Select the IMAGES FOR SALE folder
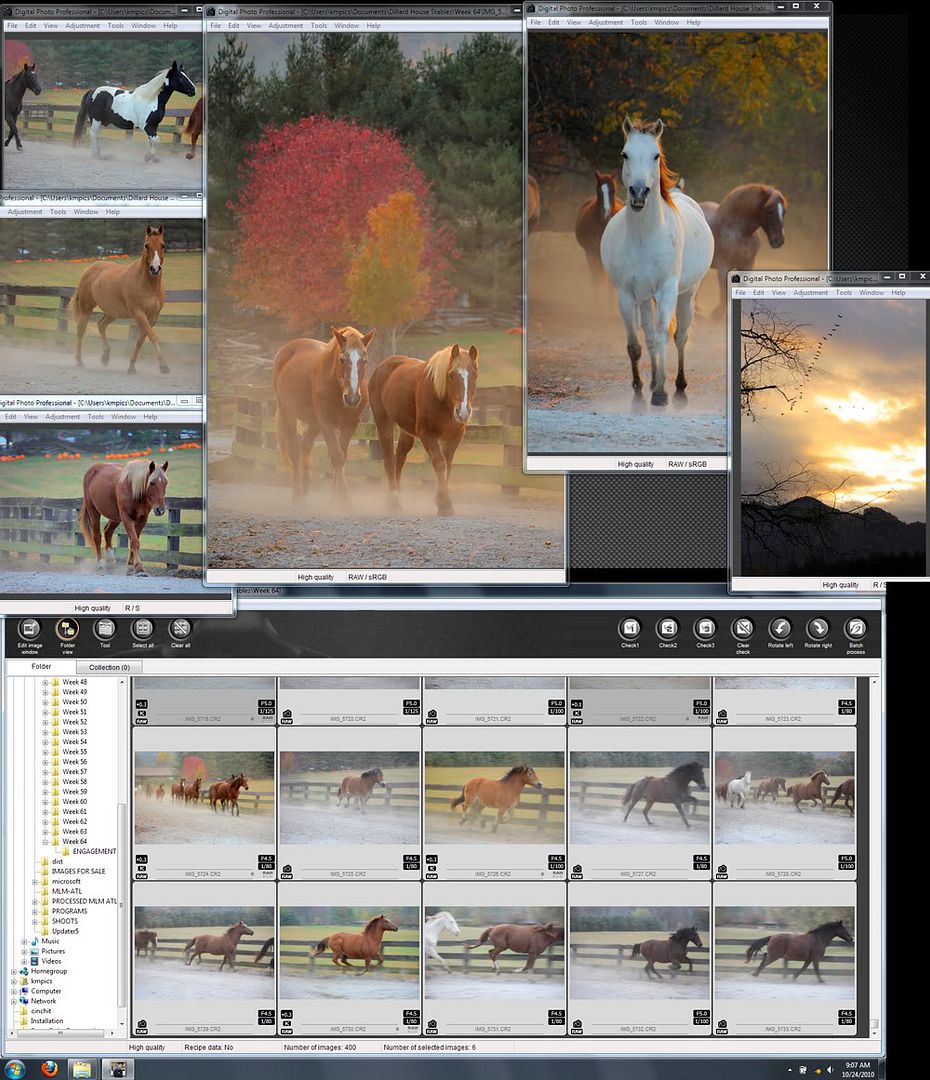The height and width of the screenshot is (1080, 930). (x=79, y=871)
